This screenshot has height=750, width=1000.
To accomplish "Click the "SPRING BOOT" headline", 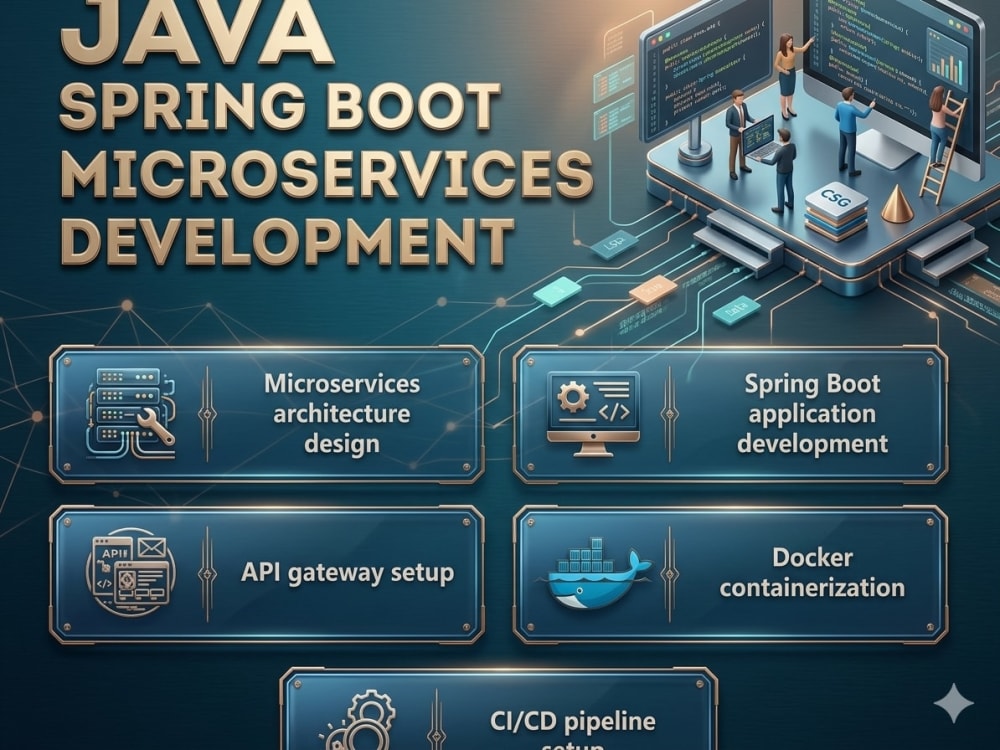I will pos(280,106).
